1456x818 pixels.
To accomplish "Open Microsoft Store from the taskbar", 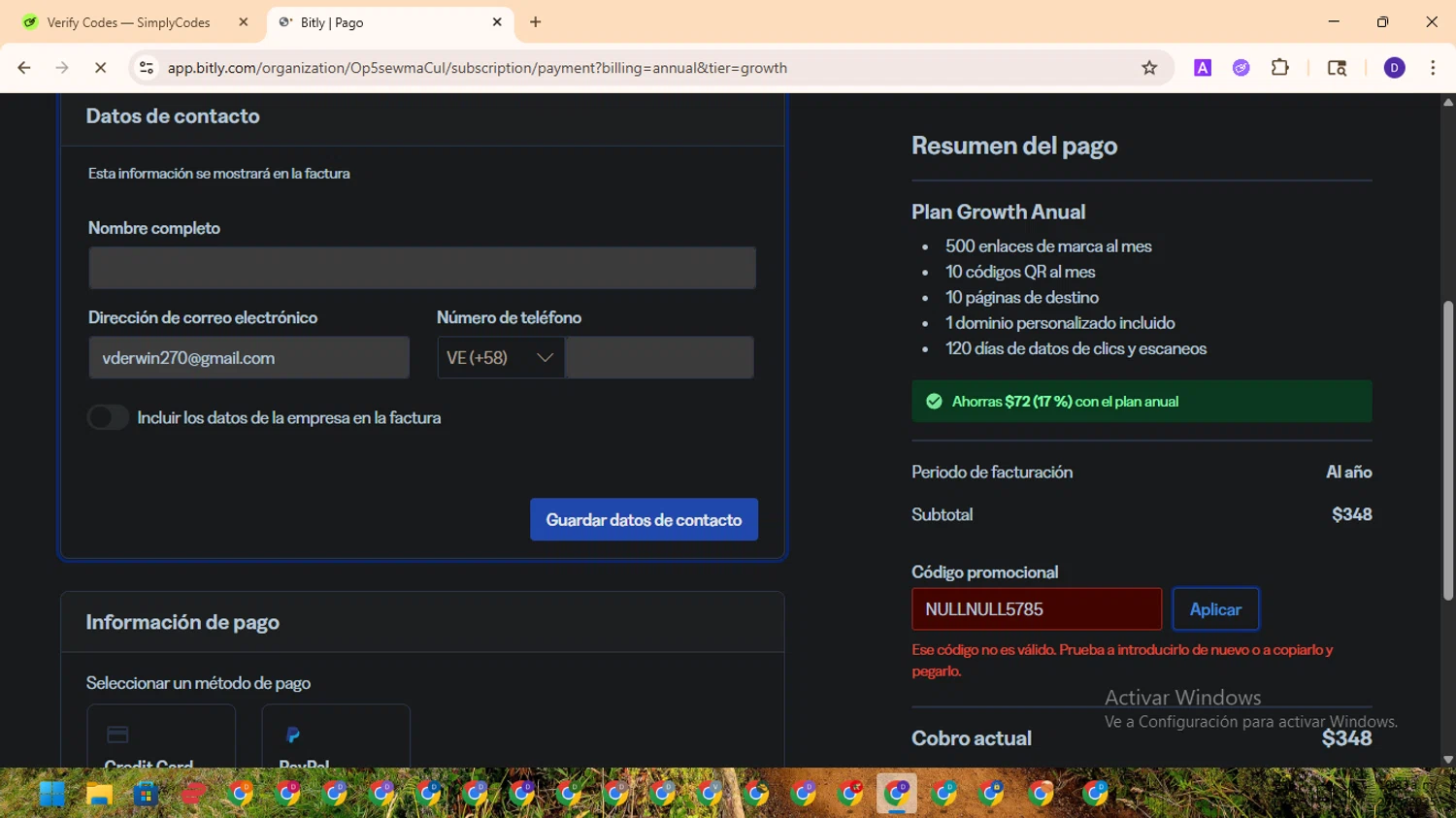I will coord(146,794).
